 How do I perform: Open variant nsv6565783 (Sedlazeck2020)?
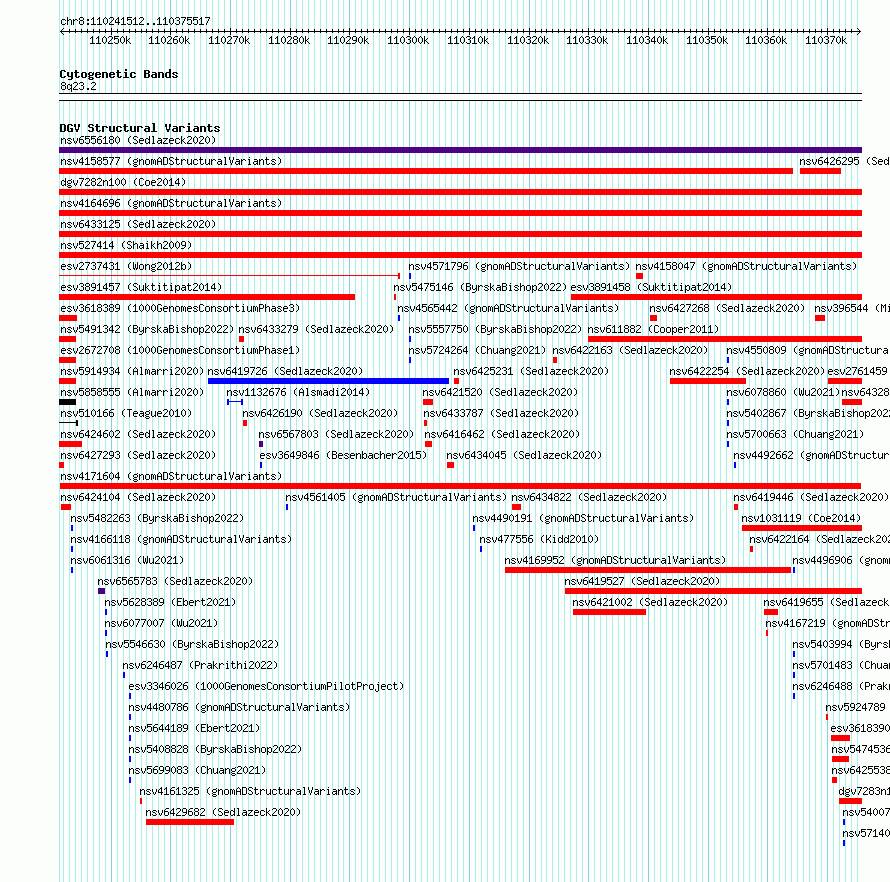pyautogui.click(x=175, y=581)
